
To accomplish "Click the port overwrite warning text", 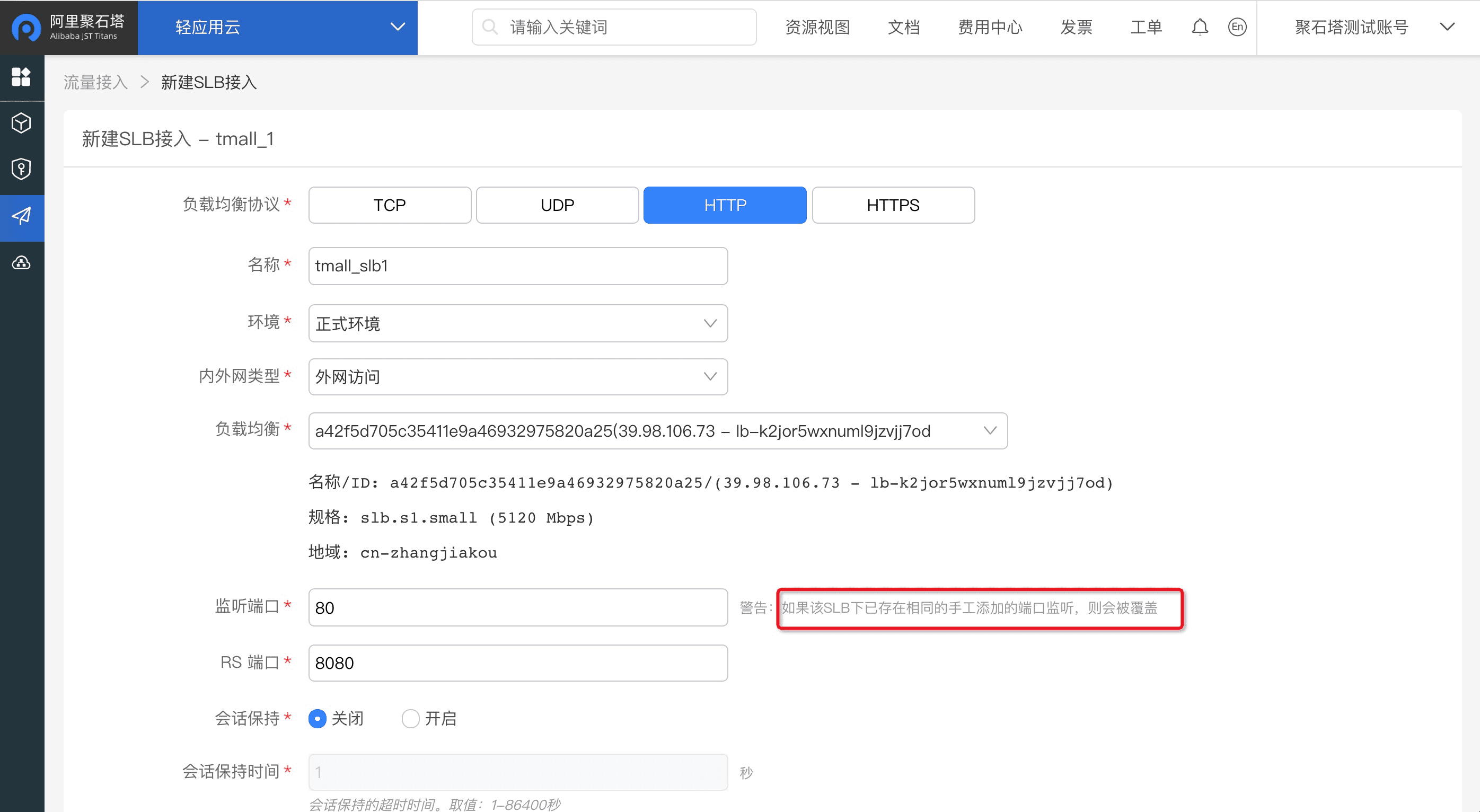I will [969, 607].
